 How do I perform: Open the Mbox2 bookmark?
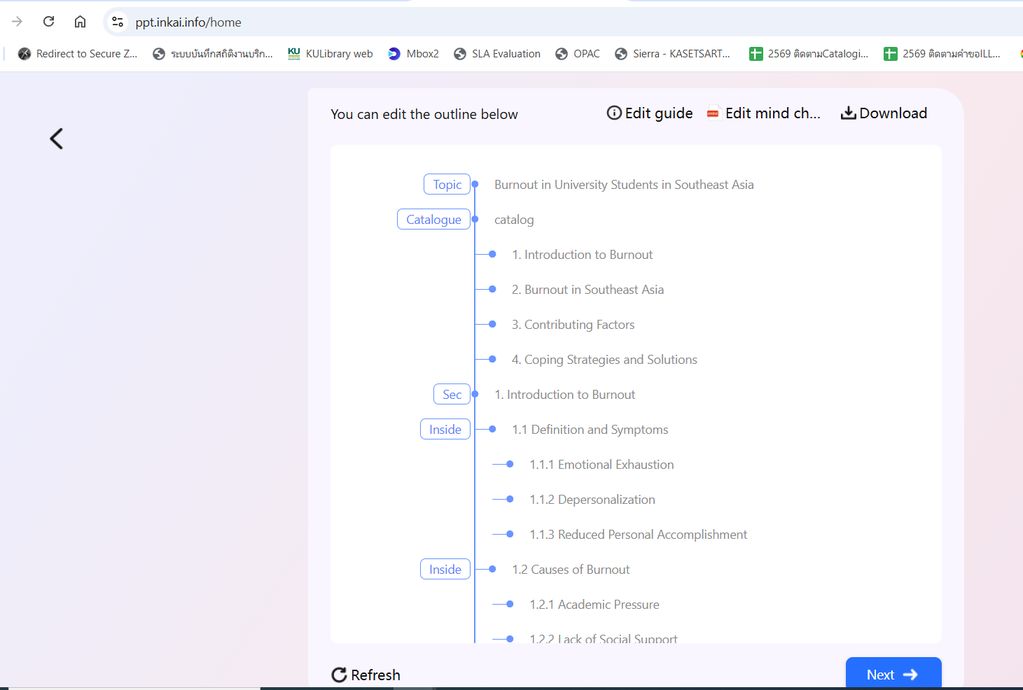413,54
